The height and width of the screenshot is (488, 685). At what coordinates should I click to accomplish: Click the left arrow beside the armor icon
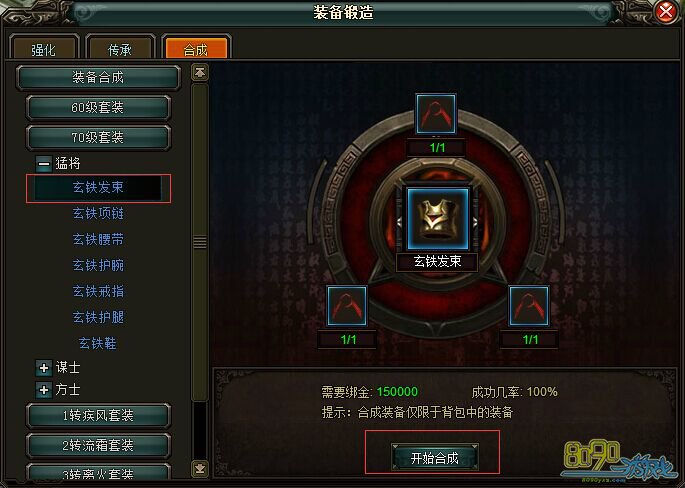pyautogui.click(x=399, y=222)
